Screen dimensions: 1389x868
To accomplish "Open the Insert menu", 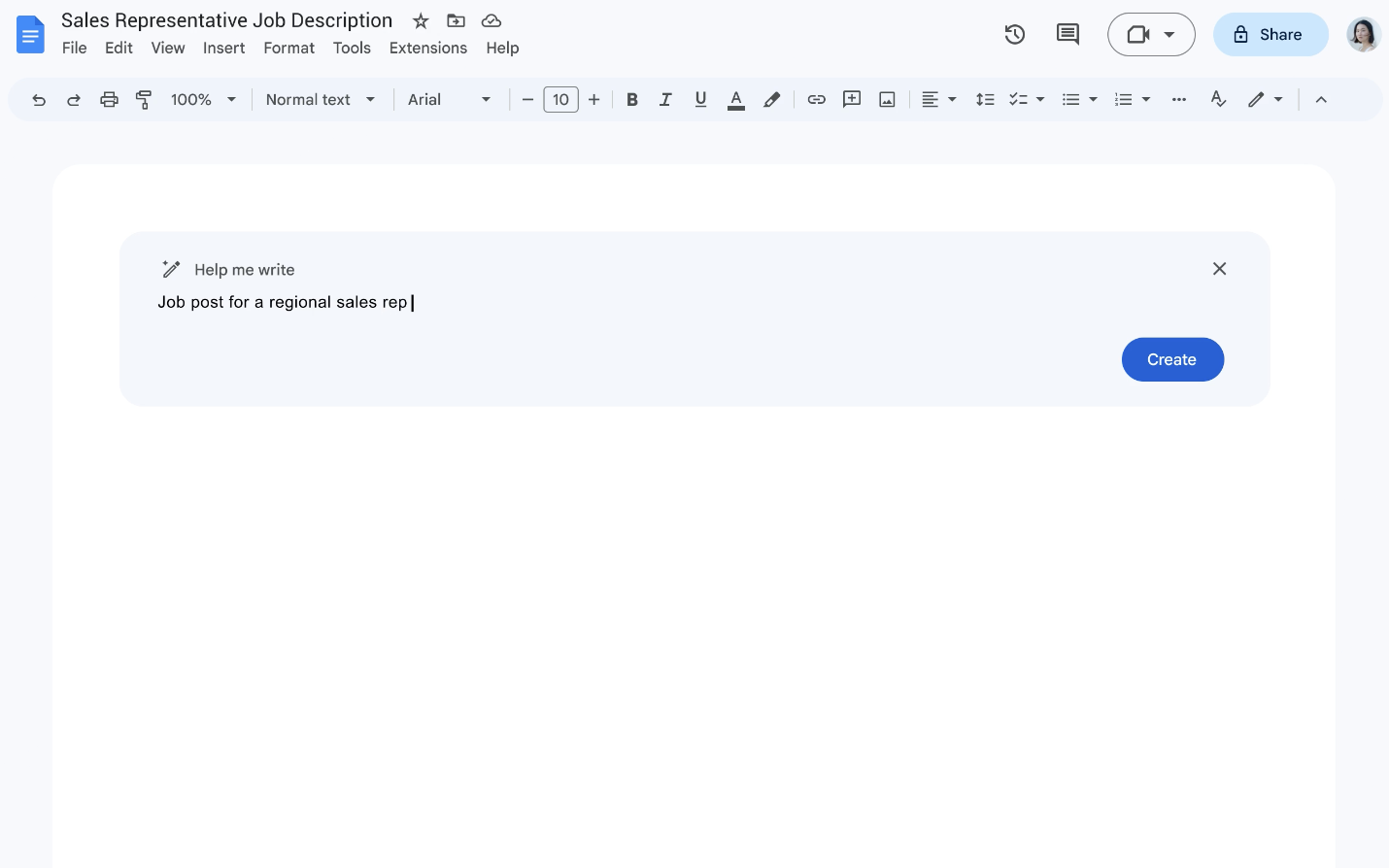I will click(x=223, y=49).
